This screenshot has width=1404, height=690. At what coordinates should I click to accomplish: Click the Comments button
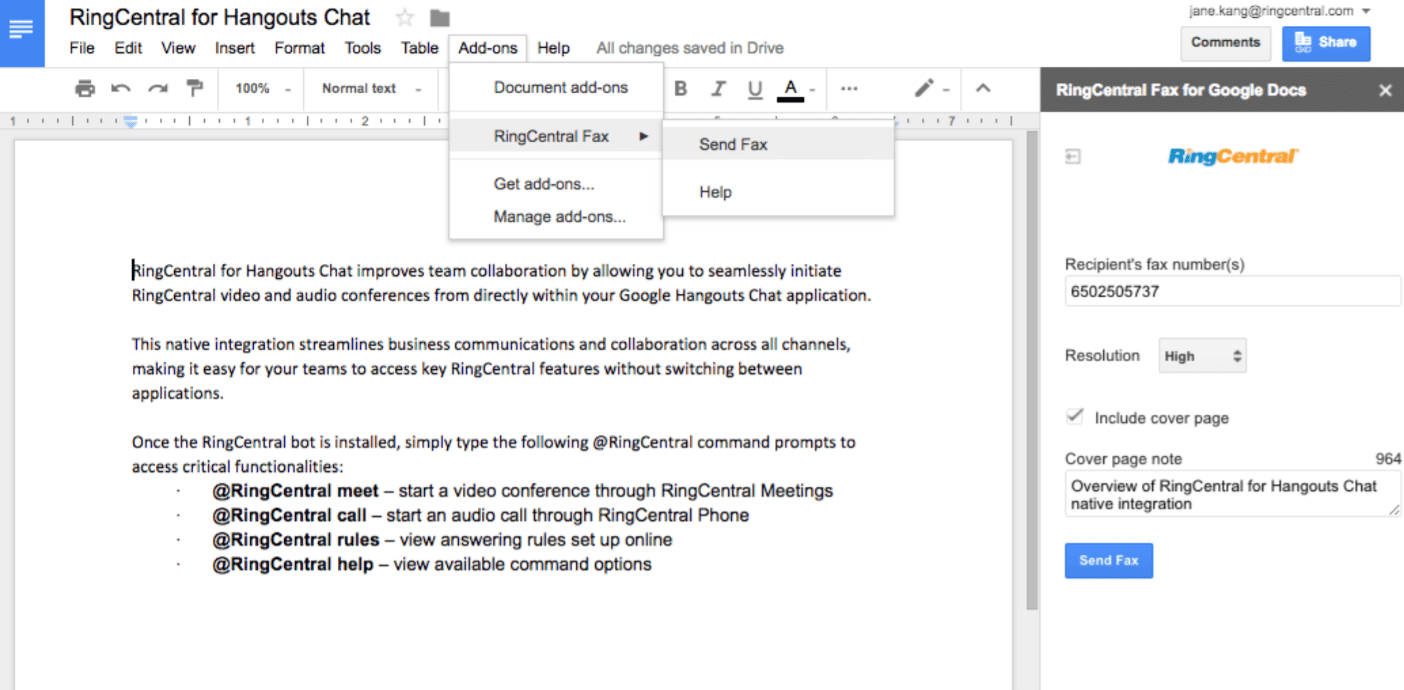pos(1225,43)
